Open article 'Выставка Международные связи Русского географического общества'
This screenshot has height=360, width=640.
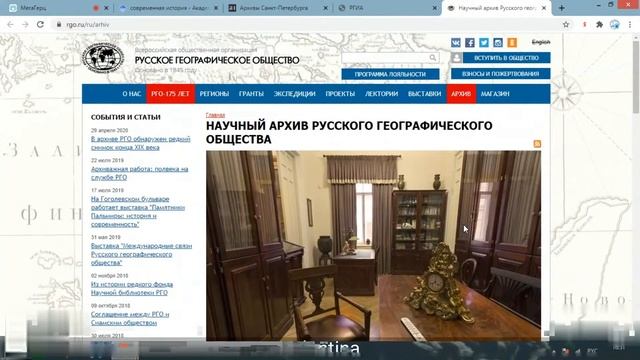[141, 254]
